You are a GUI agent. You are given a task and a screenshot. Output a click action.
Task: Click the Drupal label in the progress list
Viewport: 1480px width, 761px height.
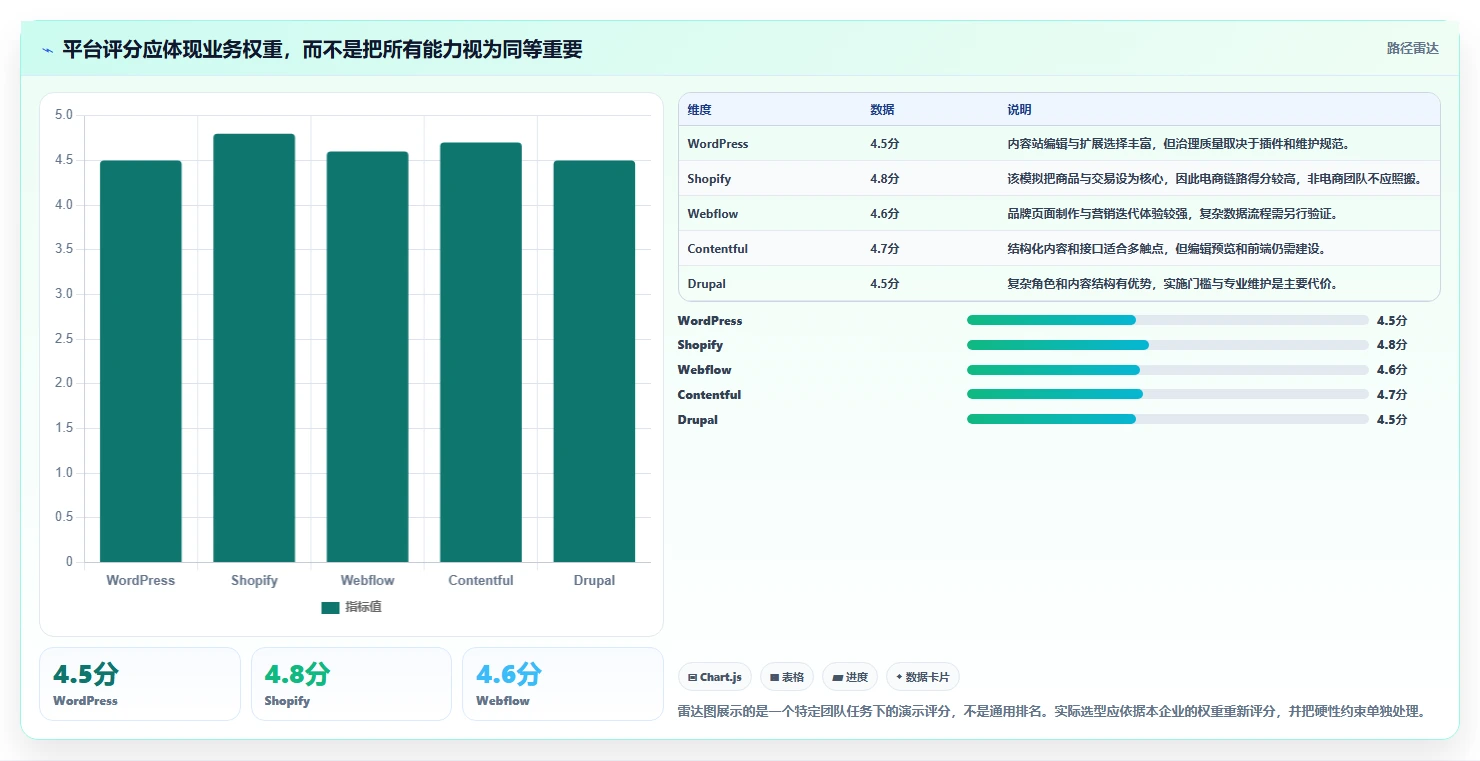click(697, 420)
